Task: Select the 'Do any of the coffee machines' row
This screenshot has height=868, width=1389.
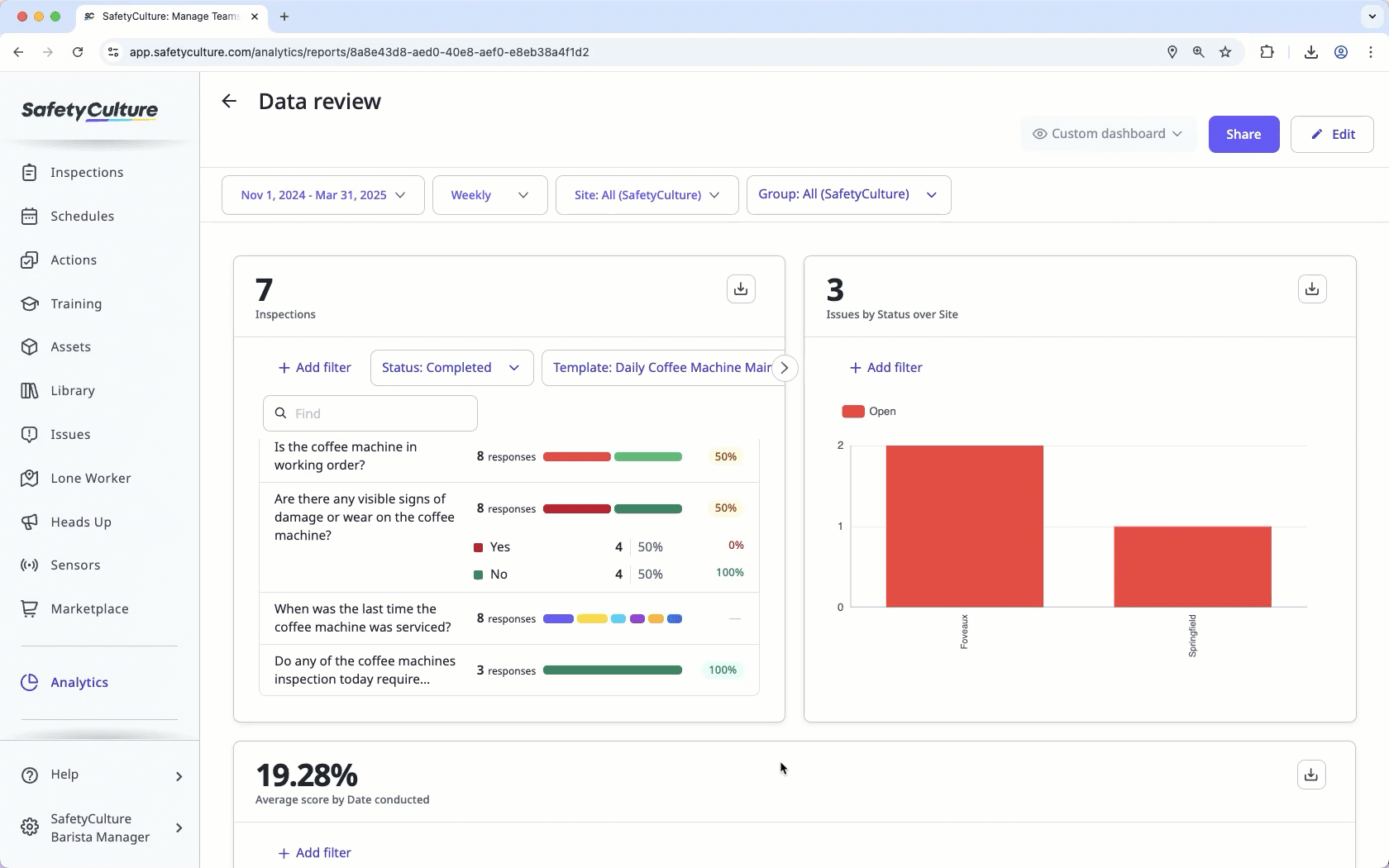Action: pos(509,670)
